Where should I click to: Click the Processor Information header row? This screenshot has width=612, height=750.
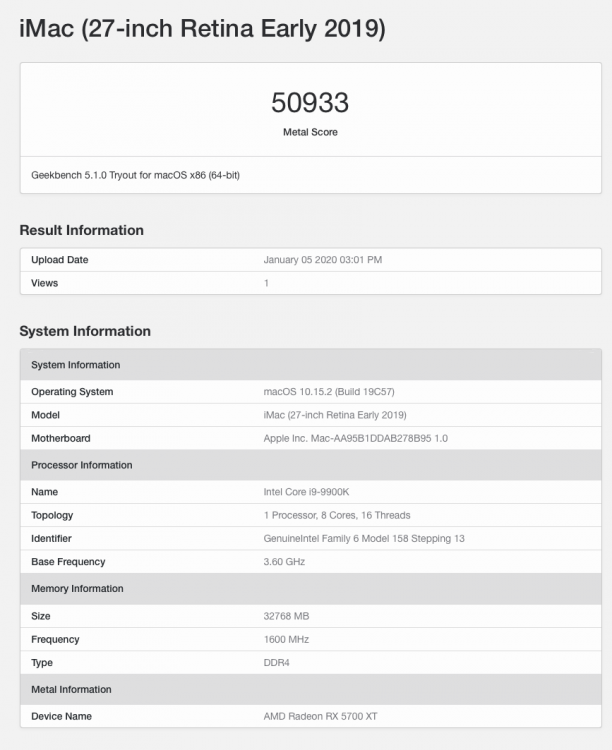[x=311, y=465]
